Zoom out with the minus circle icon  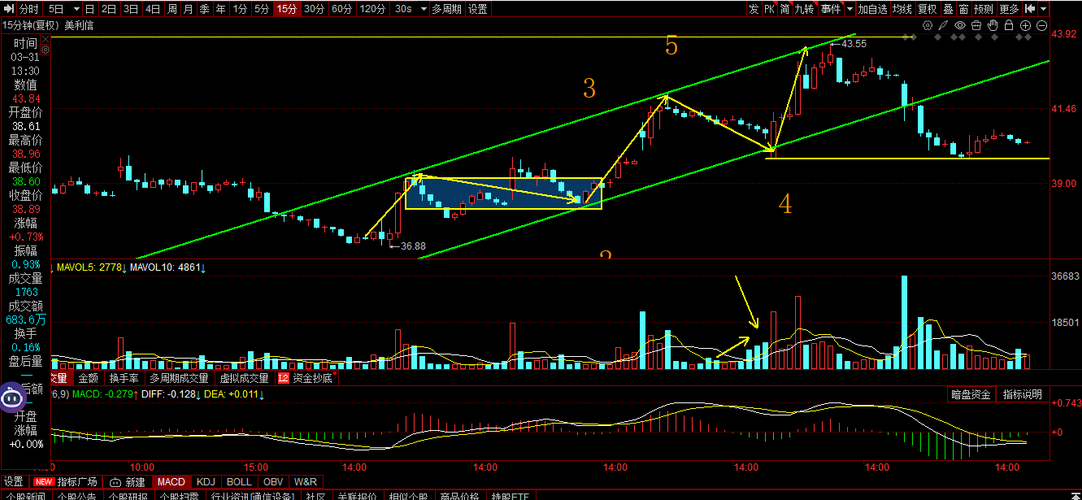1042,26
